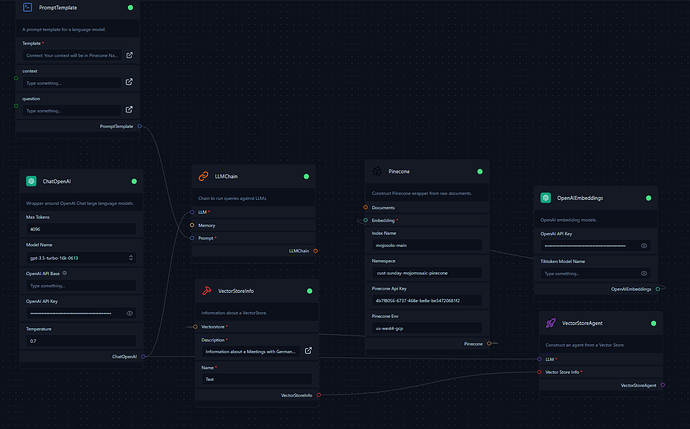The width and height of the screenshot is (690, 429).
Task: Click VectorStoreInfo Name field
Action: [x=257, y=379]
